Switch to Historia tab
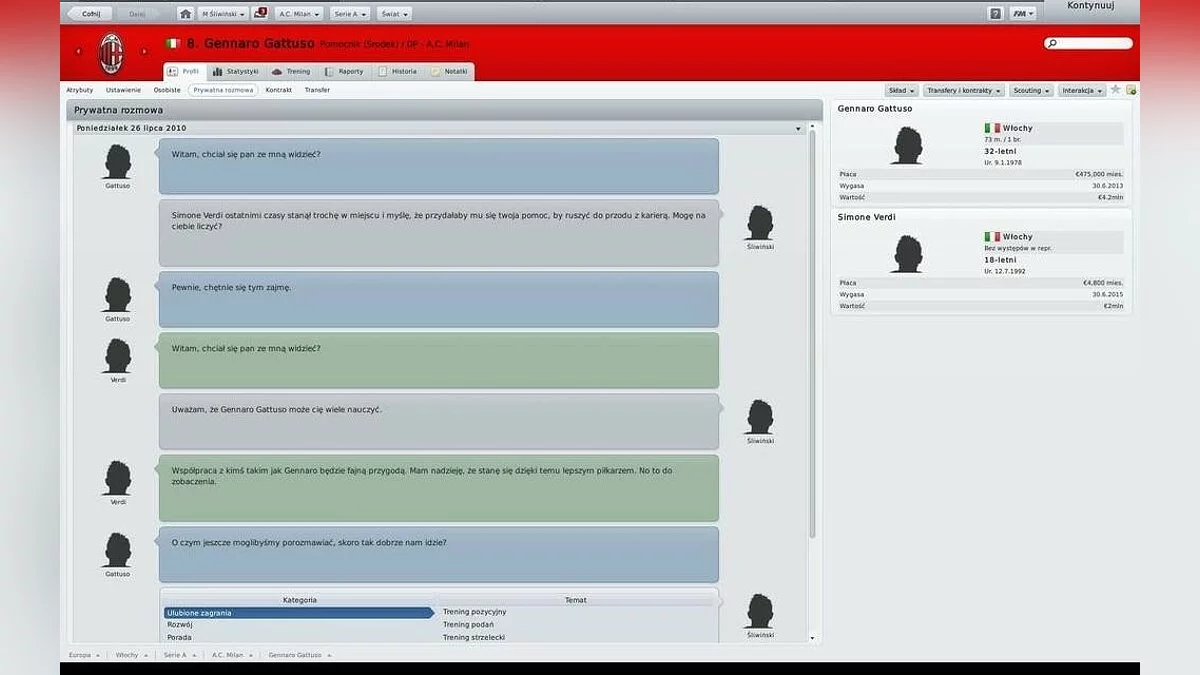Screen dimensions: 1200x675 [x=398, y=72]
